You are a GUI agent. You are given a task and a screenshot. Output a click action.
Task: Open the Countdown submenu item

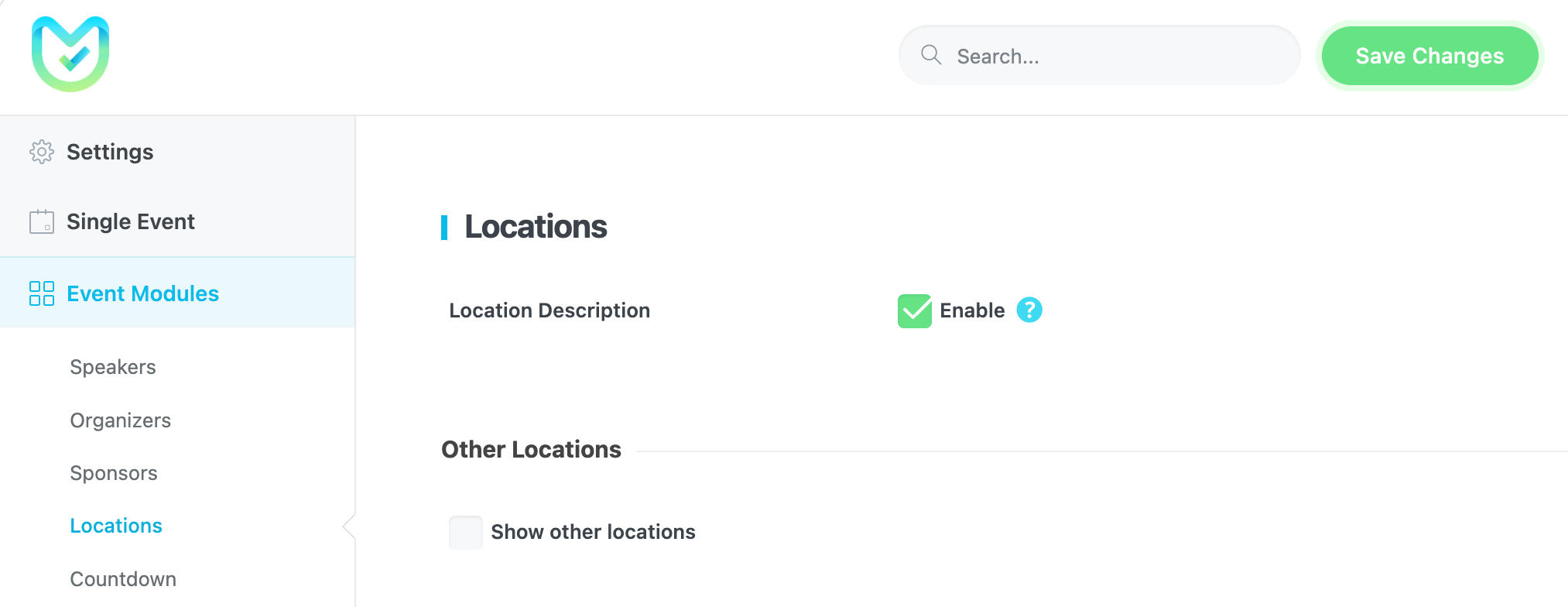click(123, 579)
